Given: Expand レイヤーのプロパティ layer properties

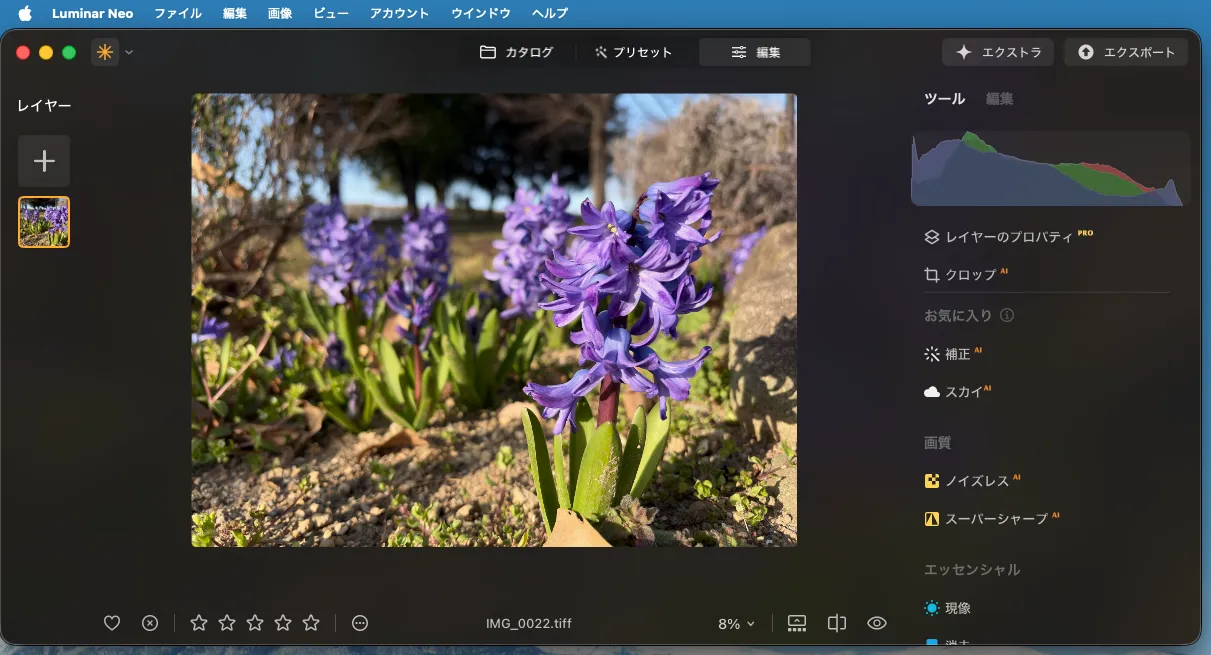Looking at the screenshot, I should point(1008,237).
